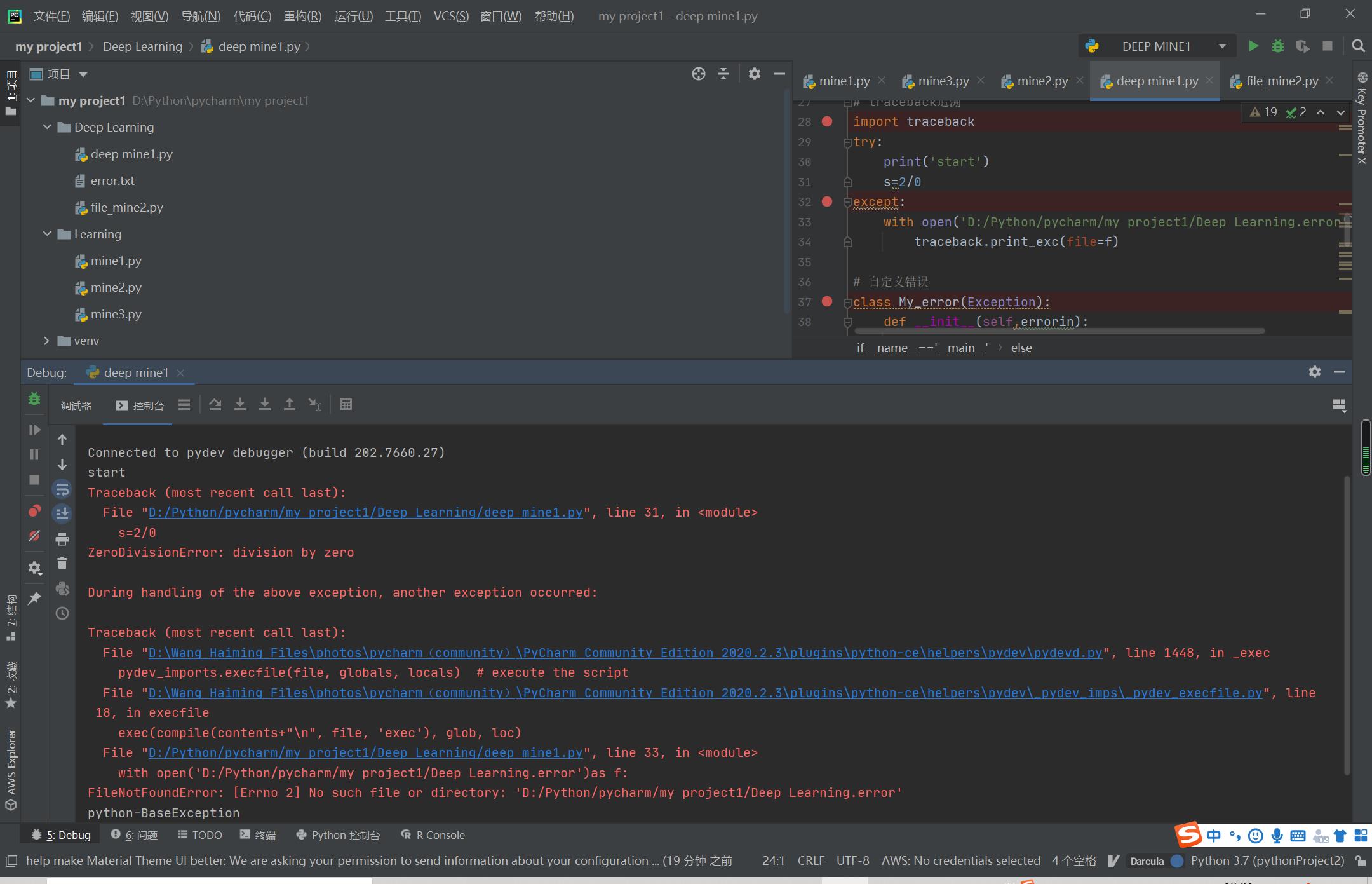Collapse the Learning folder

click(x=47, y=234)
